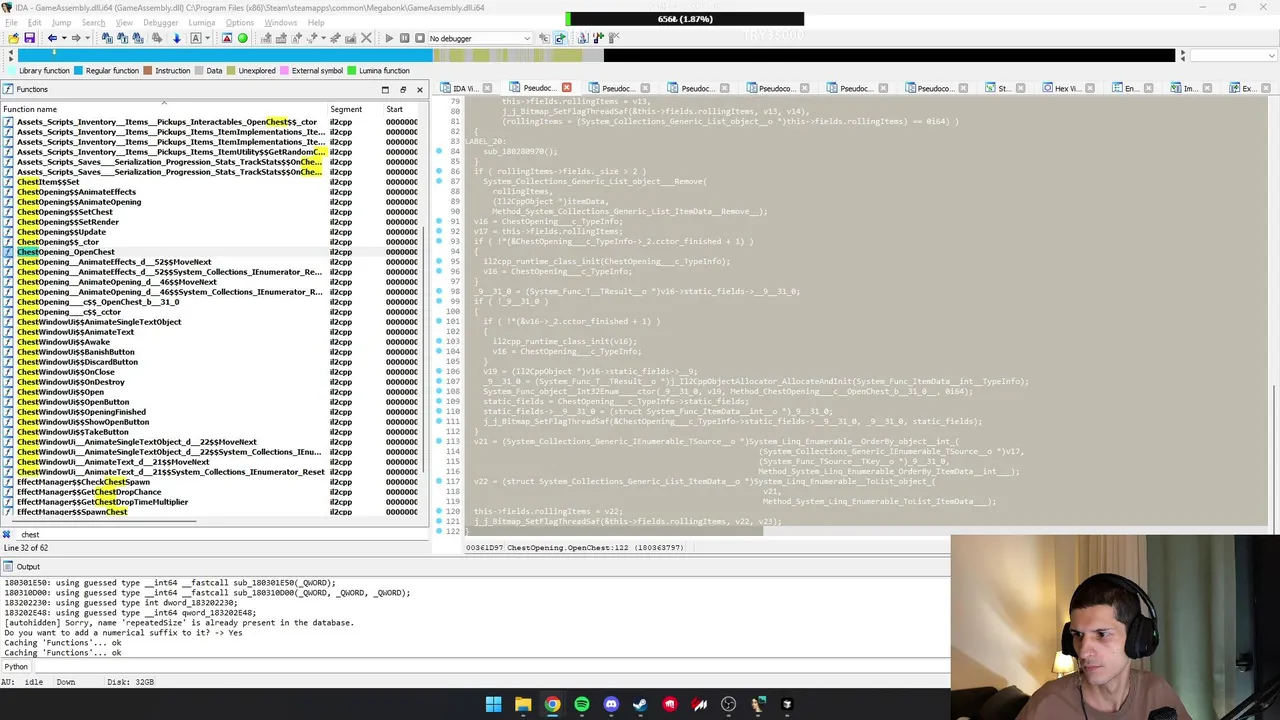Click the breakpoint dot at line 101
The image size is (1280, 720).
click(x=439, y=322)
